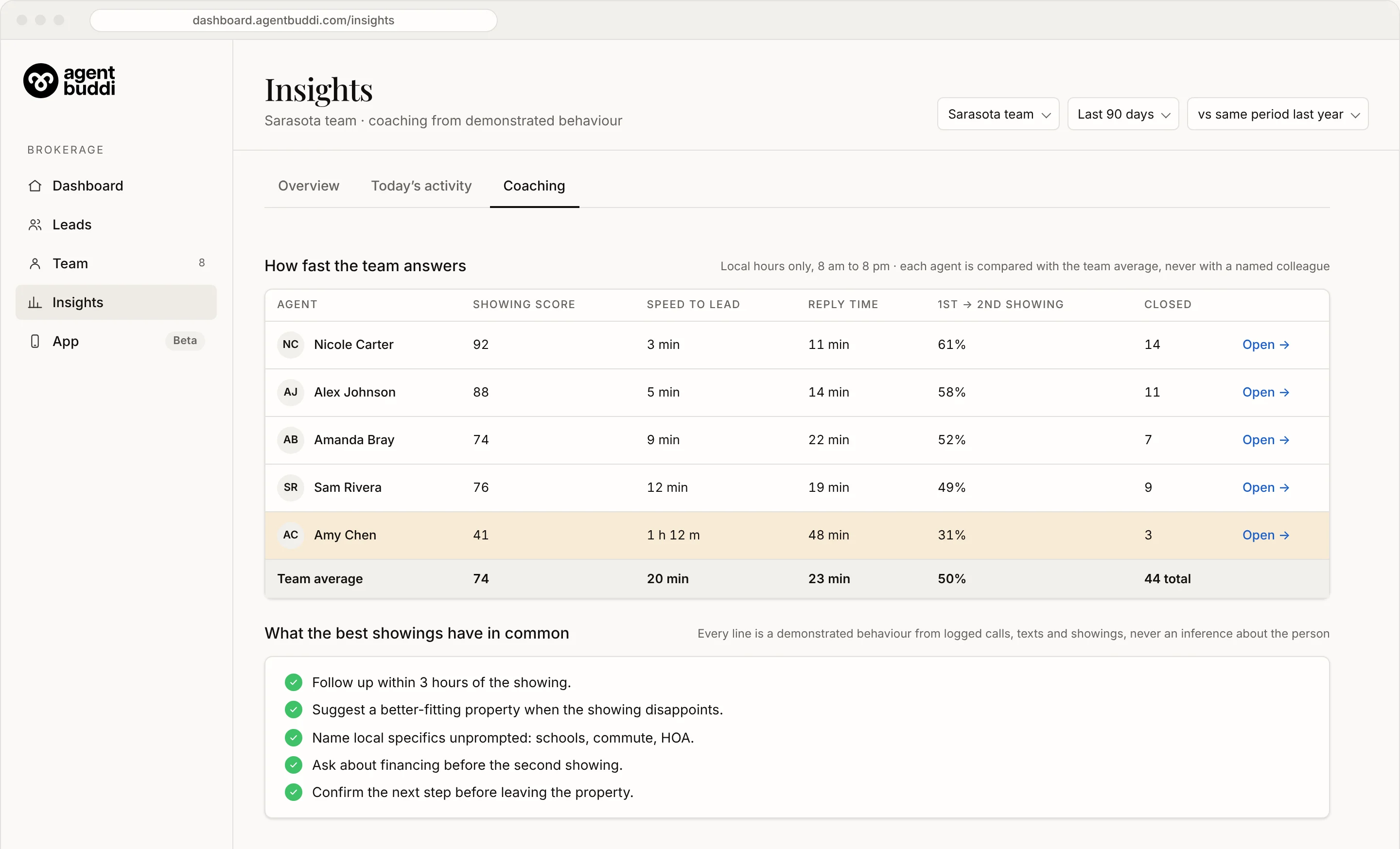This screenshot has width=1400, height=849.
Task: Switch to the Overview tab
Action: [309, 186]
